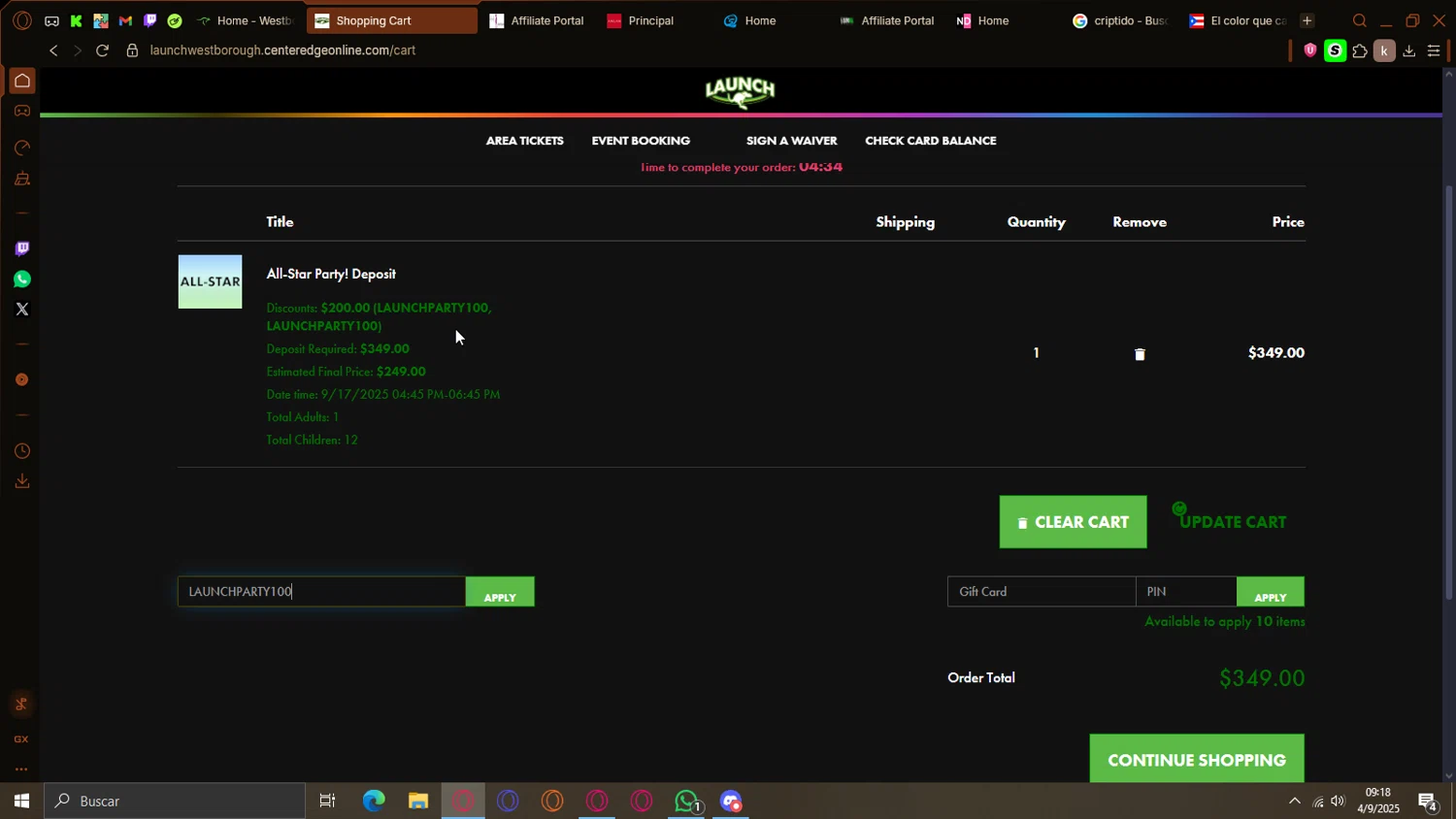Open History clock icon in sidebar

pyautogui.click(x=22, y=451)
